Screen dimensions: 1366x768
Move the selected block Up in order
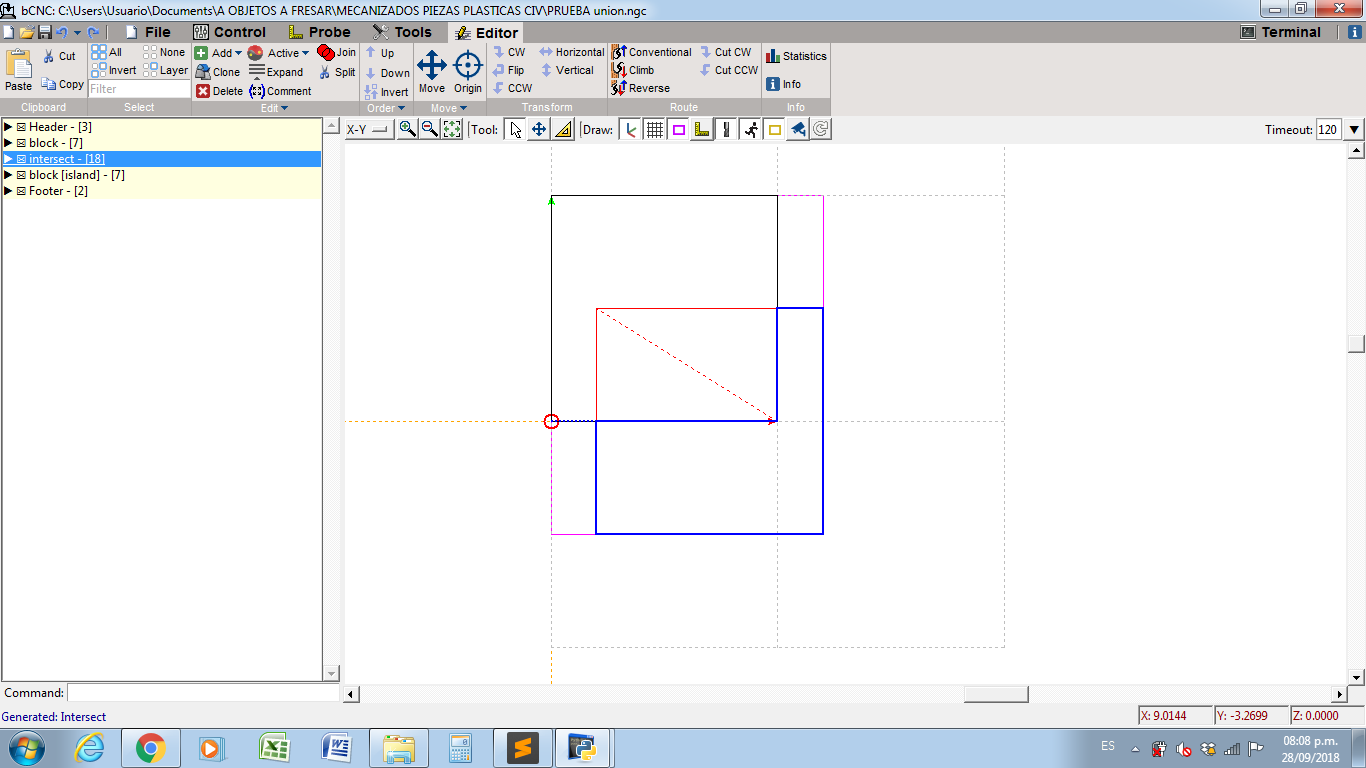tap(379, 53)
